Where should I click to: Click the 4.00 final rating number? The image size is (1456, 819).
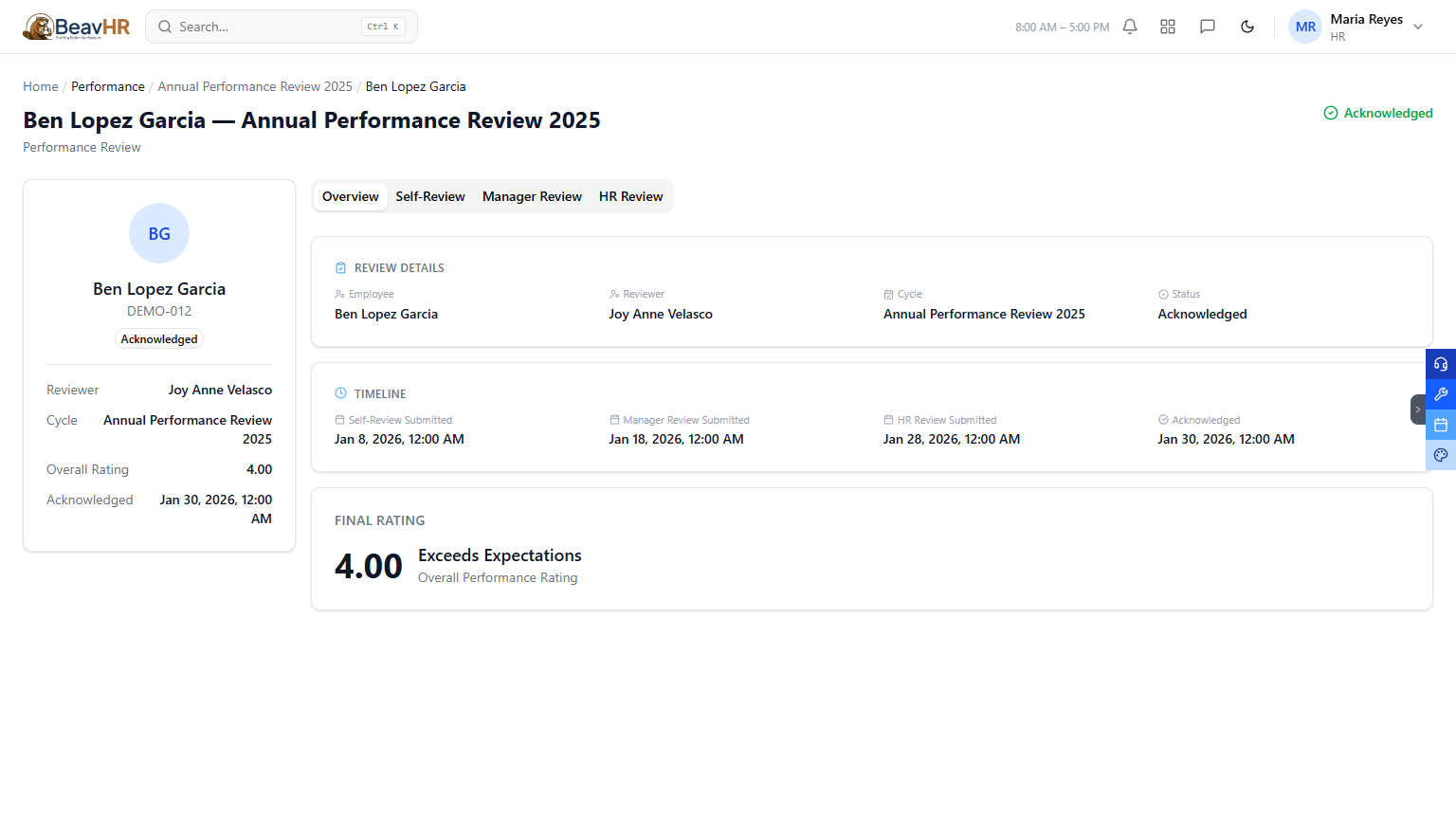pyautogui.click(x=369, y=566)
